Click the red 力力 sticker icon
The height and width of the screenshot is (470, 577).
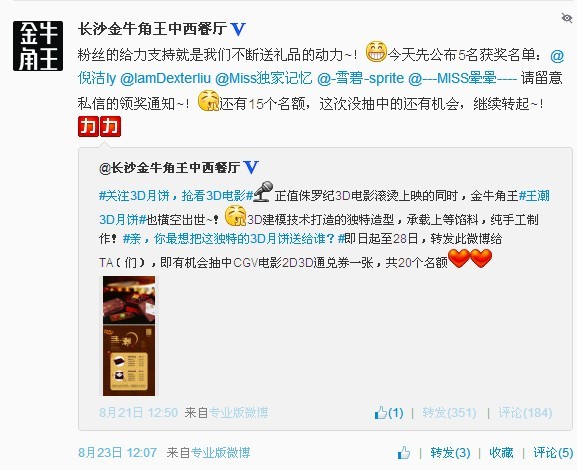click(x=99, y=127)
